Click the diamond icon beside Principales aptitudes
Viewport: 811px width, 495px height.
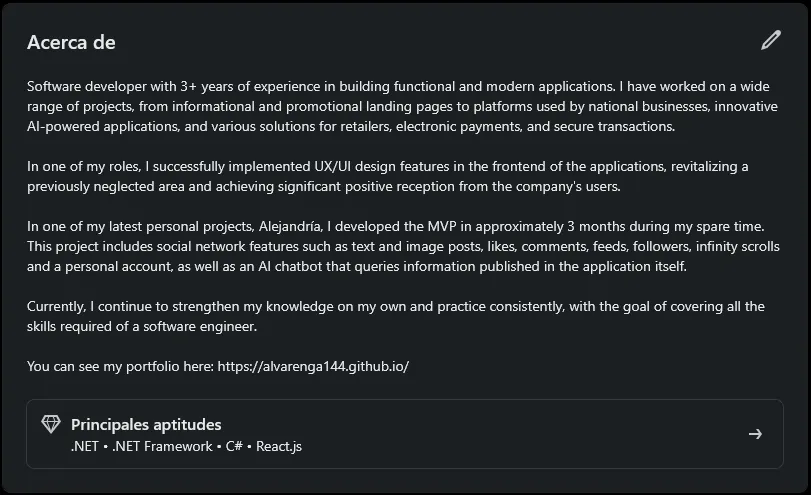pos(51,425)
